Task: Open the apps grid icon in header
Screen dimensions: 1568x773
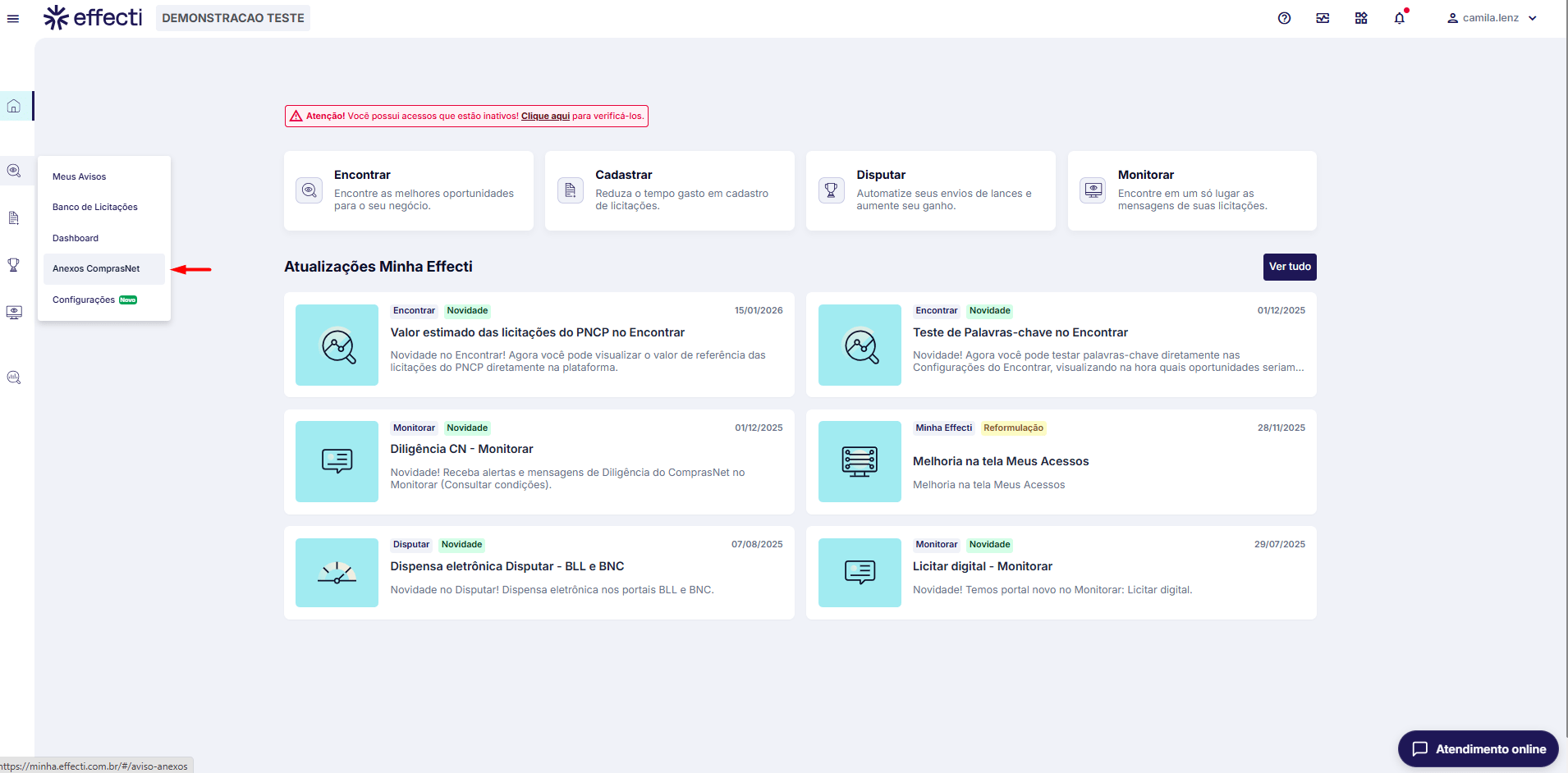Action: [1360, 18]
